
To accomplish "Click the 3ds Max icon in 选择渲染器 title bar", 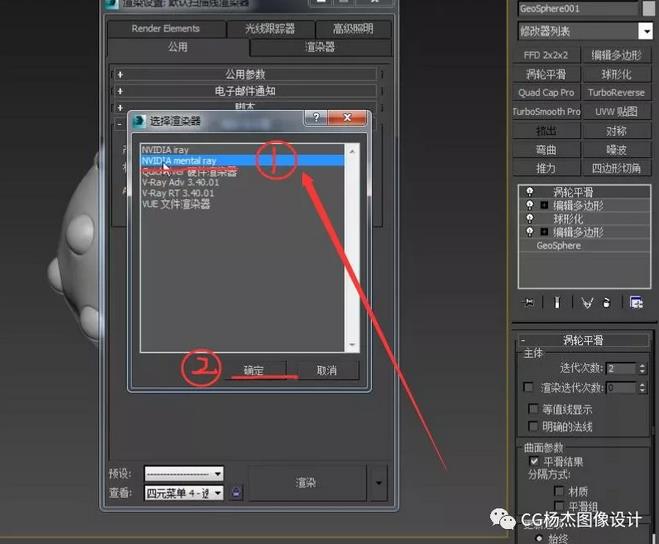I will coord(139,121).
